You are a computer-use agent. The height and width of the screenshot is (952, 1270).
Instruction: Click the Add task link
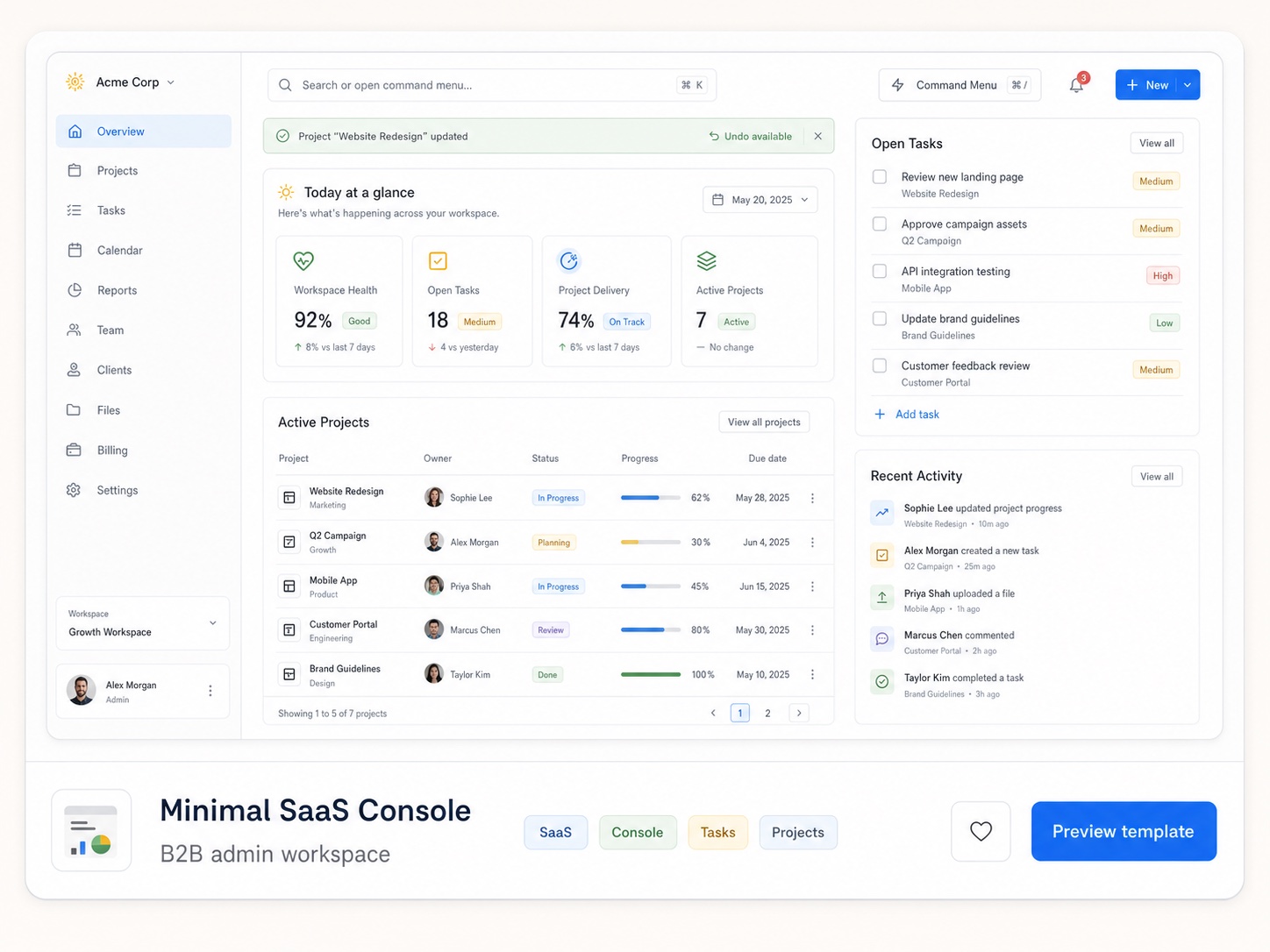coord(907,415)
